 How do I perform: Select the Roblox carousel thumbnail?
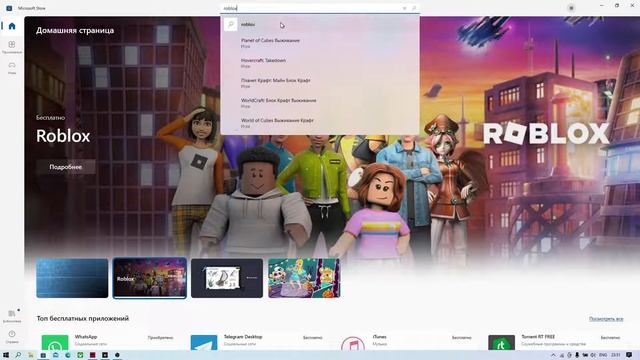tap(149, 278)
